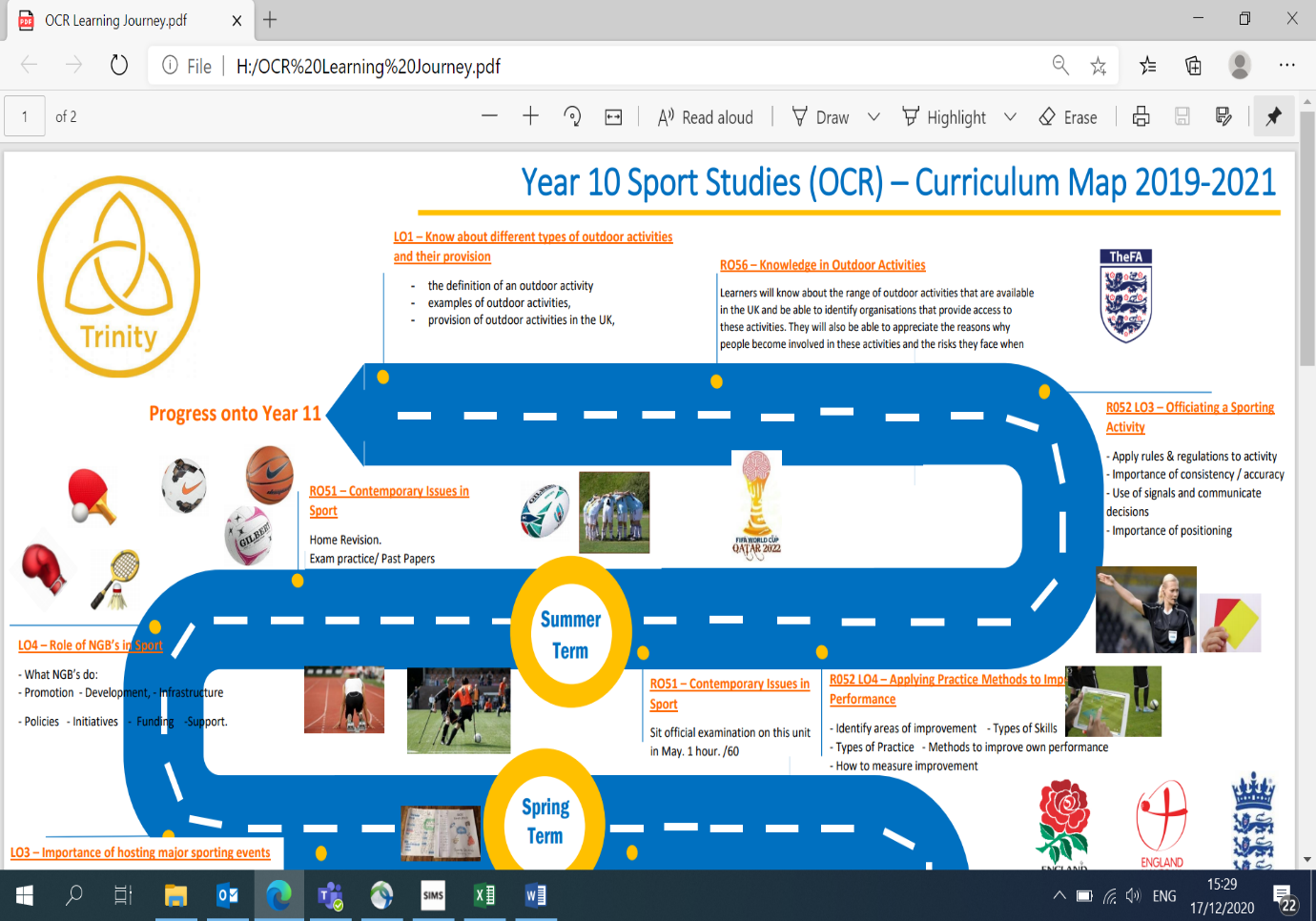
Task: Click 'R052 LO4 – Applying Practice Methods' heading
Action: tap(948, 689)
